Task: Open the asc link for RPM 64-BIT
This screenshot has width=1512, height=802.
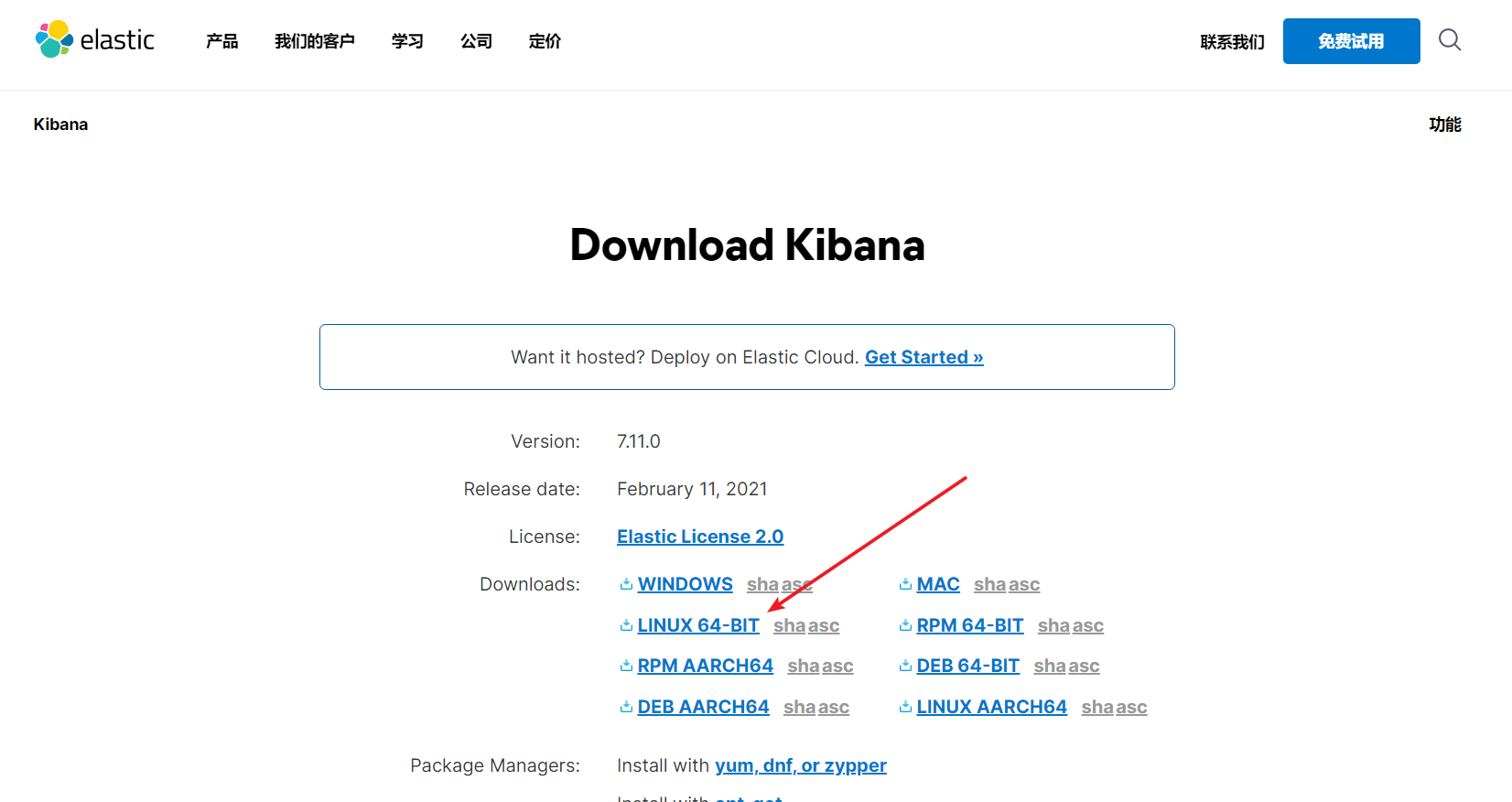Action: 1088,625
